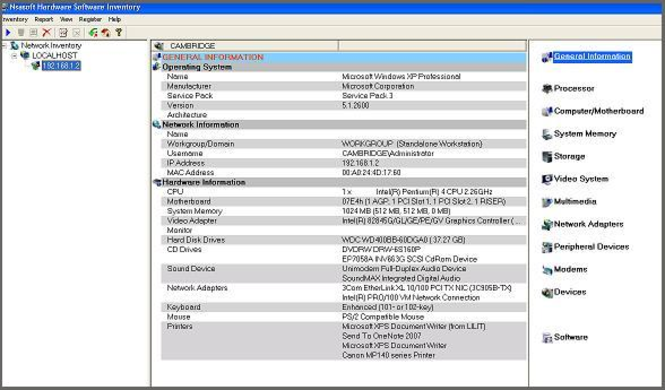
Task: Click the red X delete toolbar icon
Action: click(47, 32)
